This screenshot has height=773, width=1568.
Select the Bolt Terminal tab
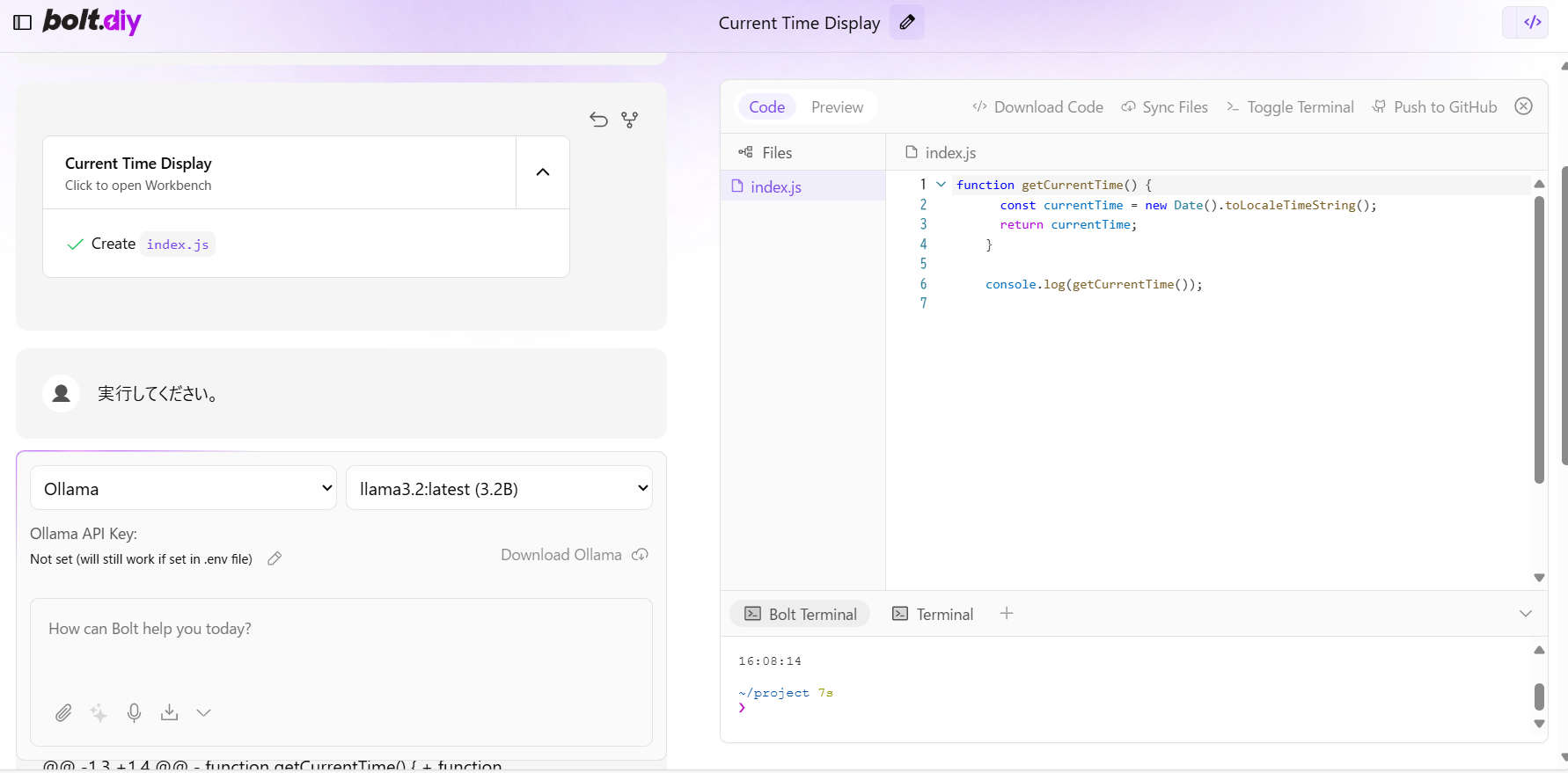pos(800,614)
